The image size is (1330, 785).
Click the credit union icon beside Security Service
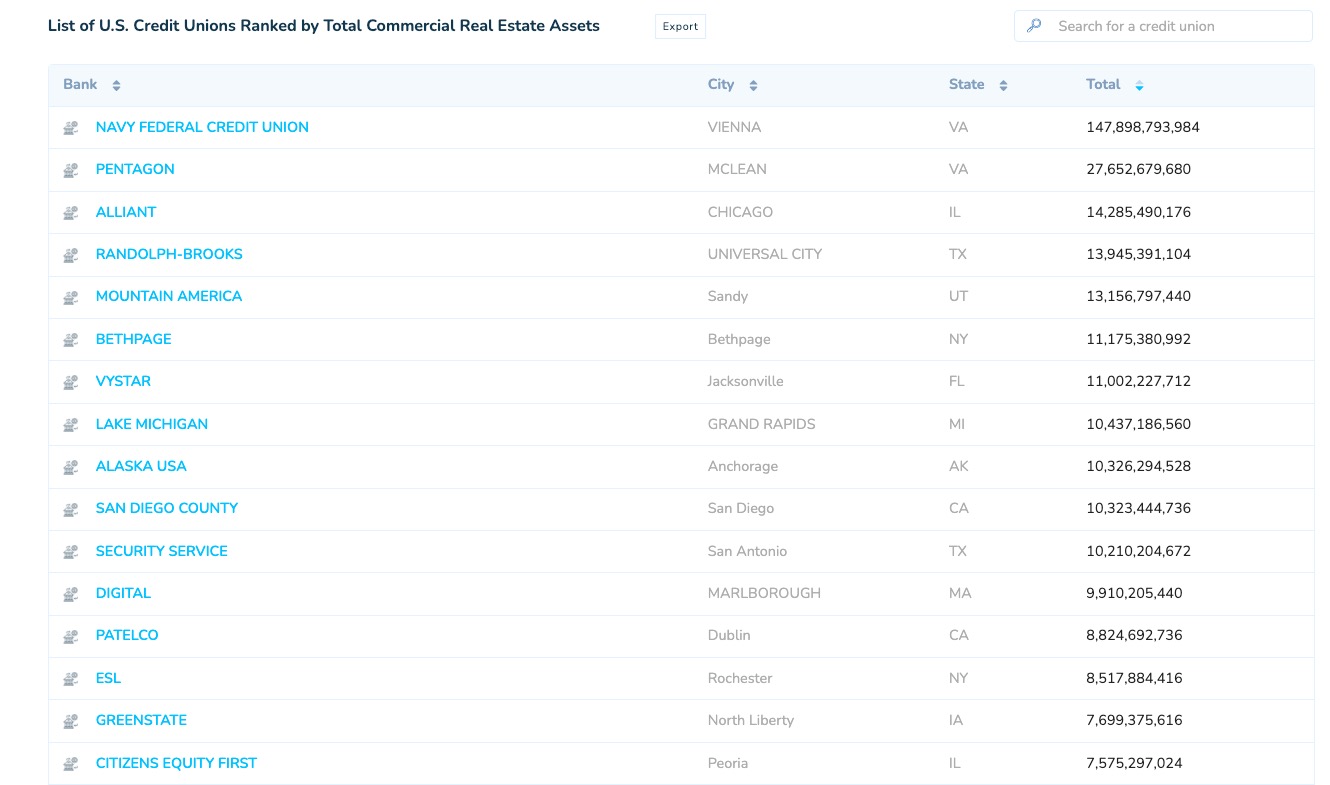pyautogui.click(x=71, y=552)
